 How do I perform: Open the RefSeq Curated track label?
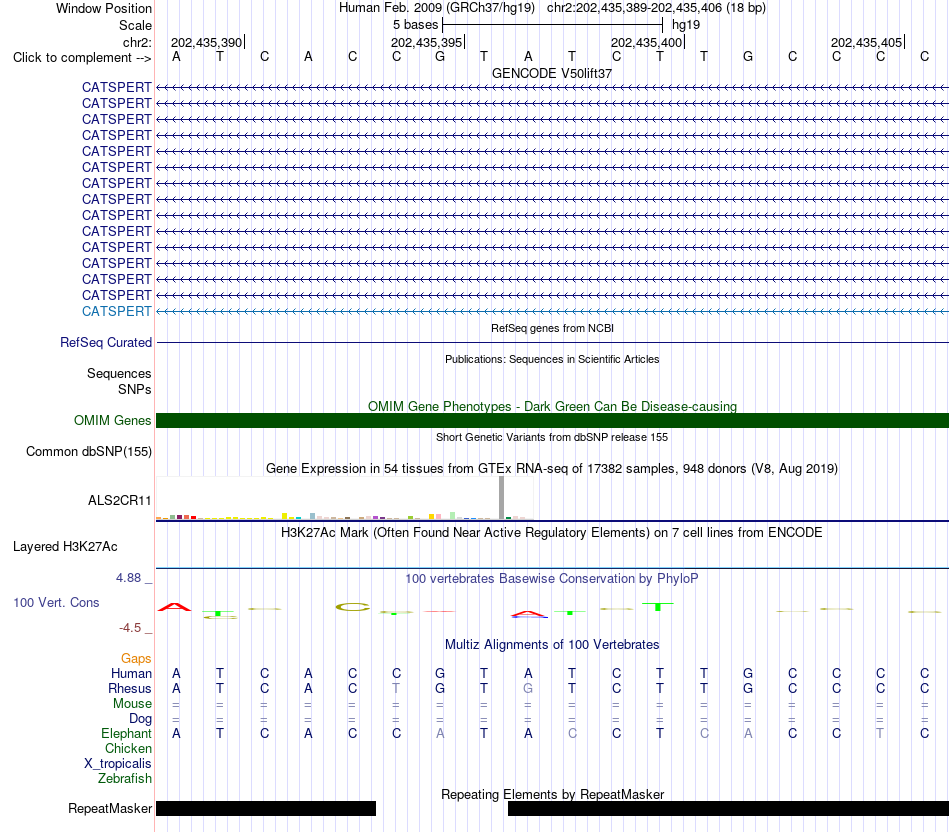[x=106, y=342]
